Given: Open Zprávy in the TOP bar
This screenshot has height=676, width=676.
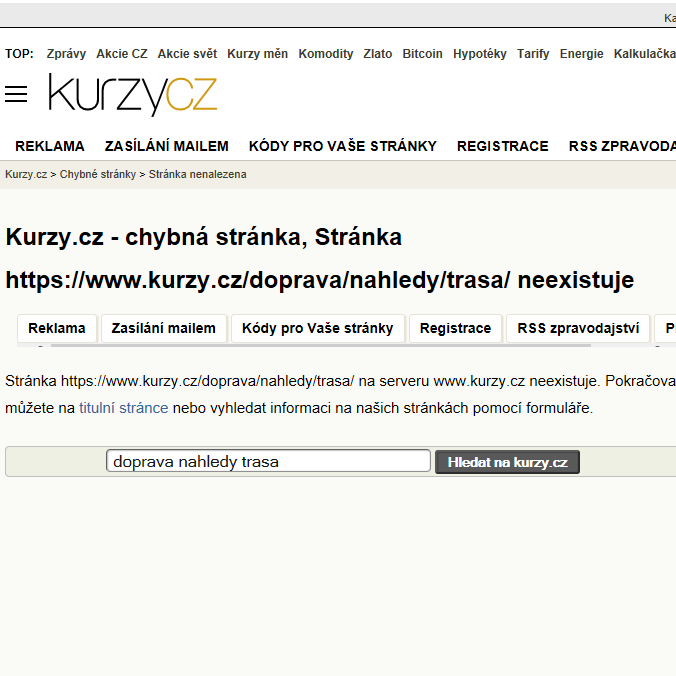Looking at the screenshot, I should (66, 54).
